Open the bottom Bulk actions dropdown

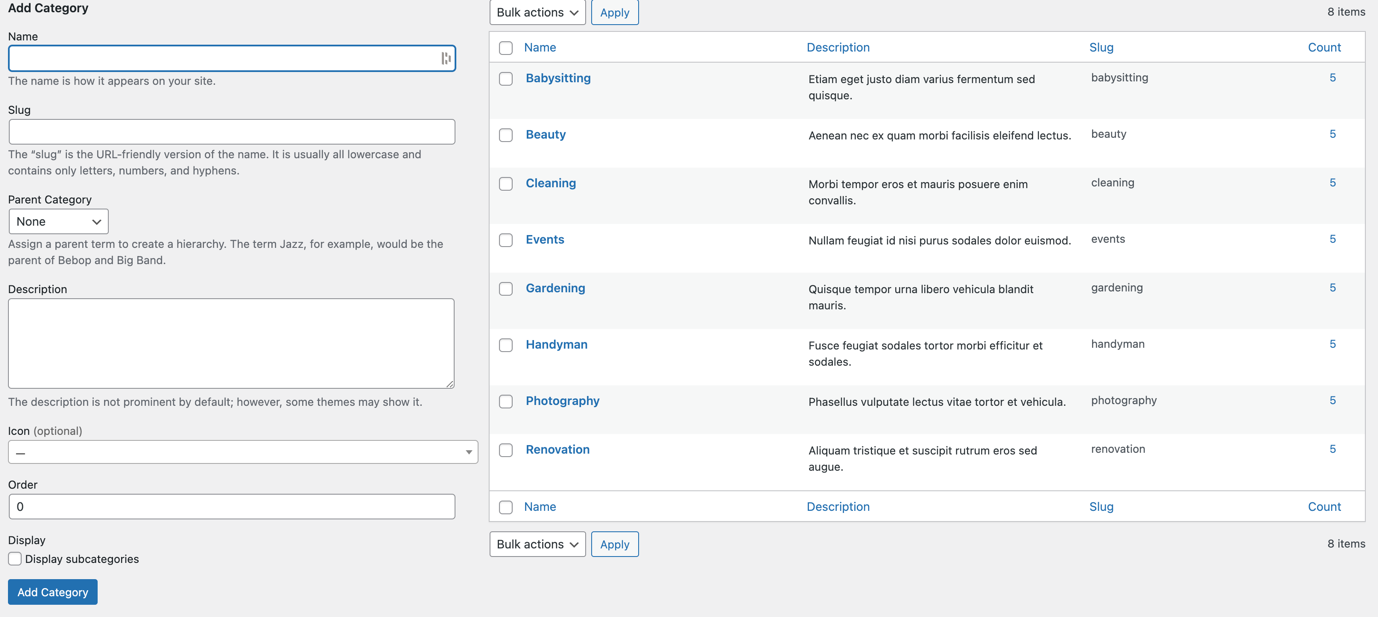(537, 544)
